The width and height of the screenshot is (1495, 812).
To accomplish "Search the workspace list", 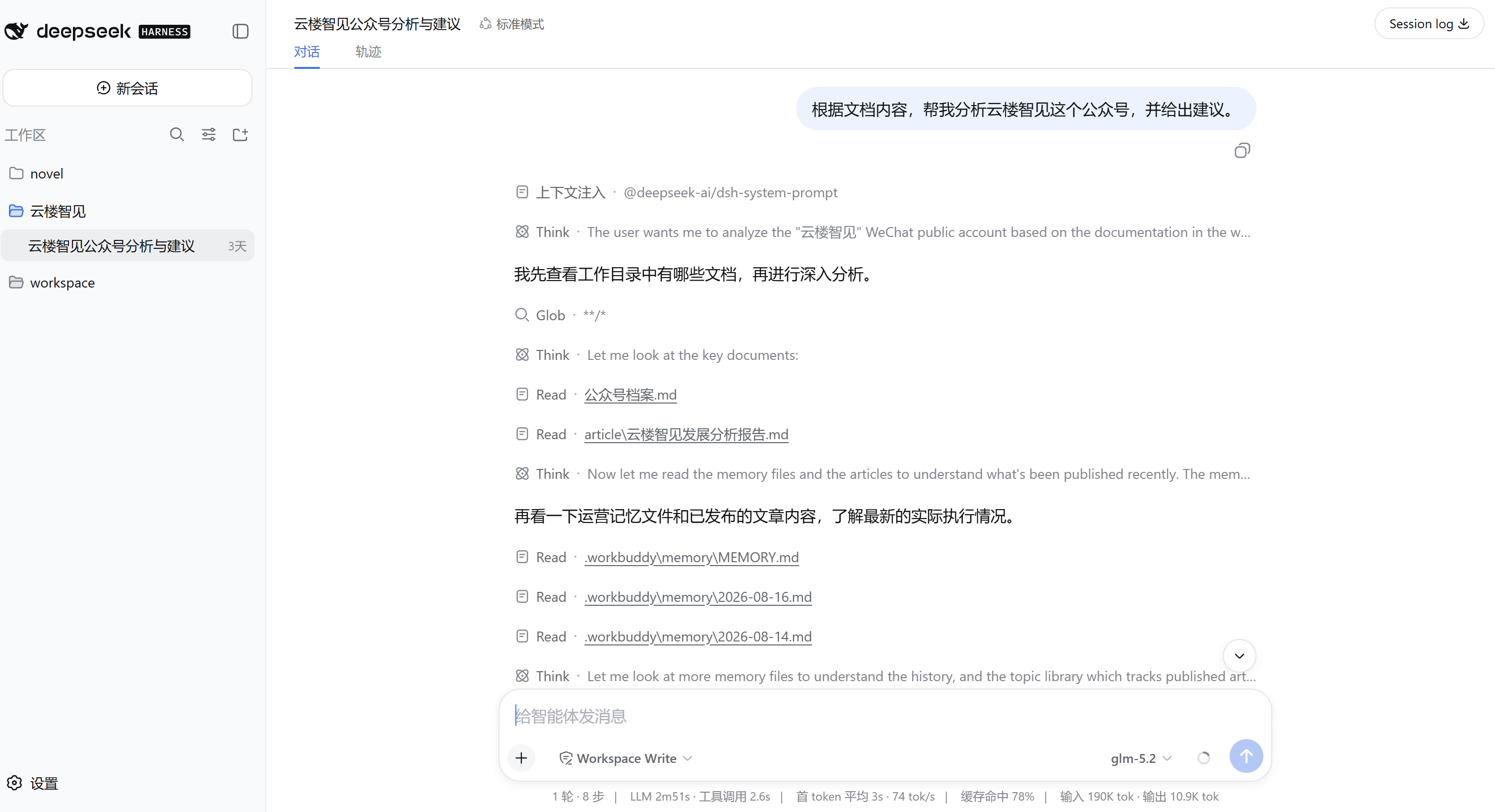I will (x=177, y=135).
